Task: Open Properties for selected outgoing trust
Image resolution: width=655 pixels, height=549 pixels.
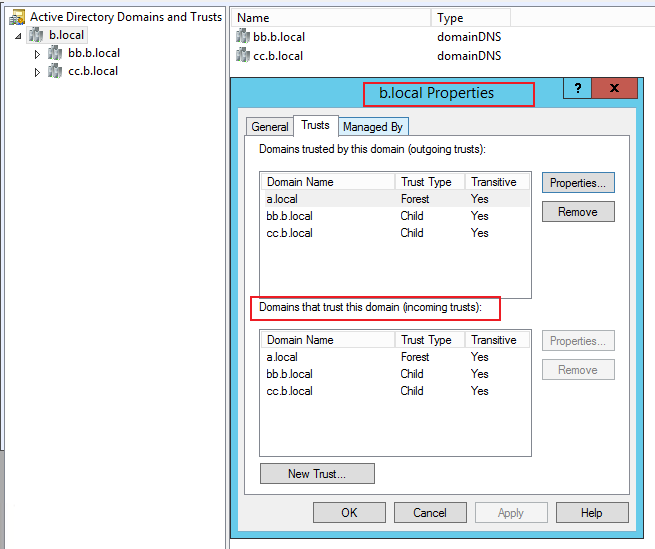Action: point(578,183)
